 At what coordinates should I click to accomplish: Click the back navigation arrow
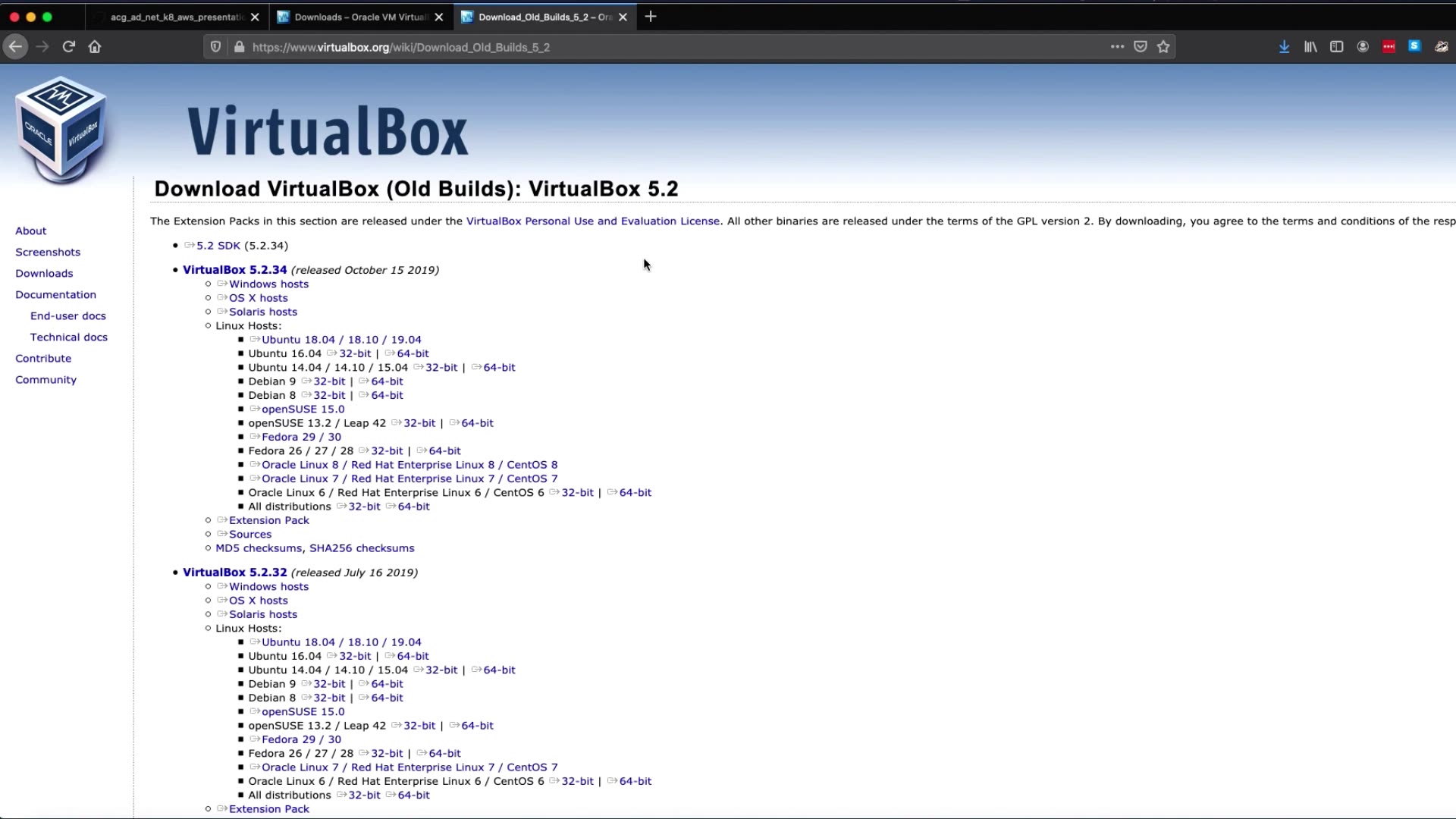15,47
